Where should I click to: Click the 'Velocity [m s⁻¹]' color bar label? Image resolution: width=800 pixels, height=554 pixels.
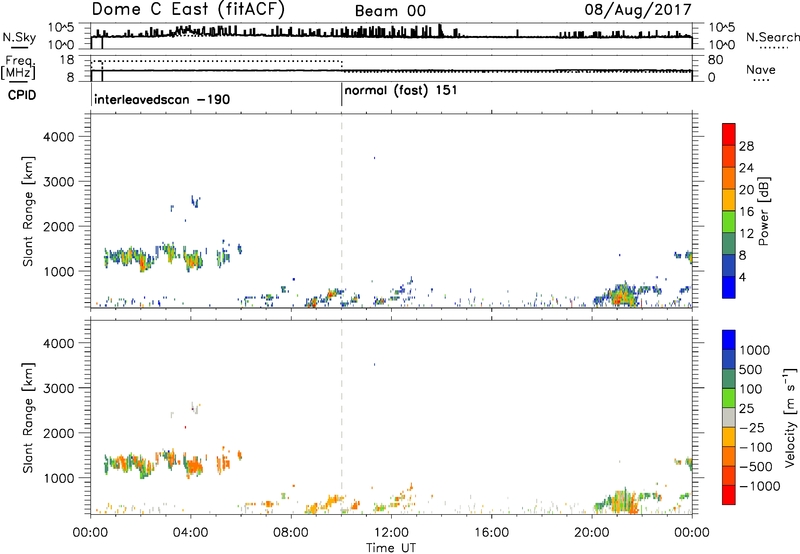tap(790, 417)
